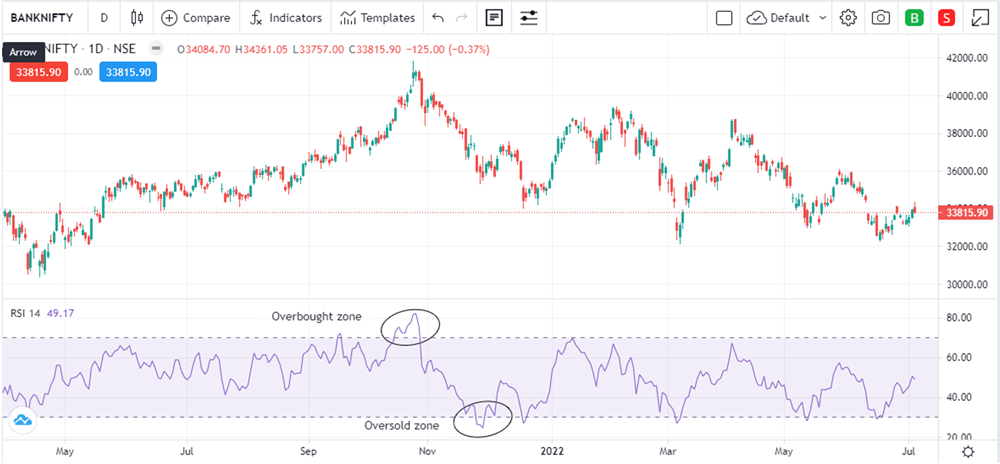Click the blue 33815.90 buy price box
This screenshot has height=464, width=1000.
[128, 72]
